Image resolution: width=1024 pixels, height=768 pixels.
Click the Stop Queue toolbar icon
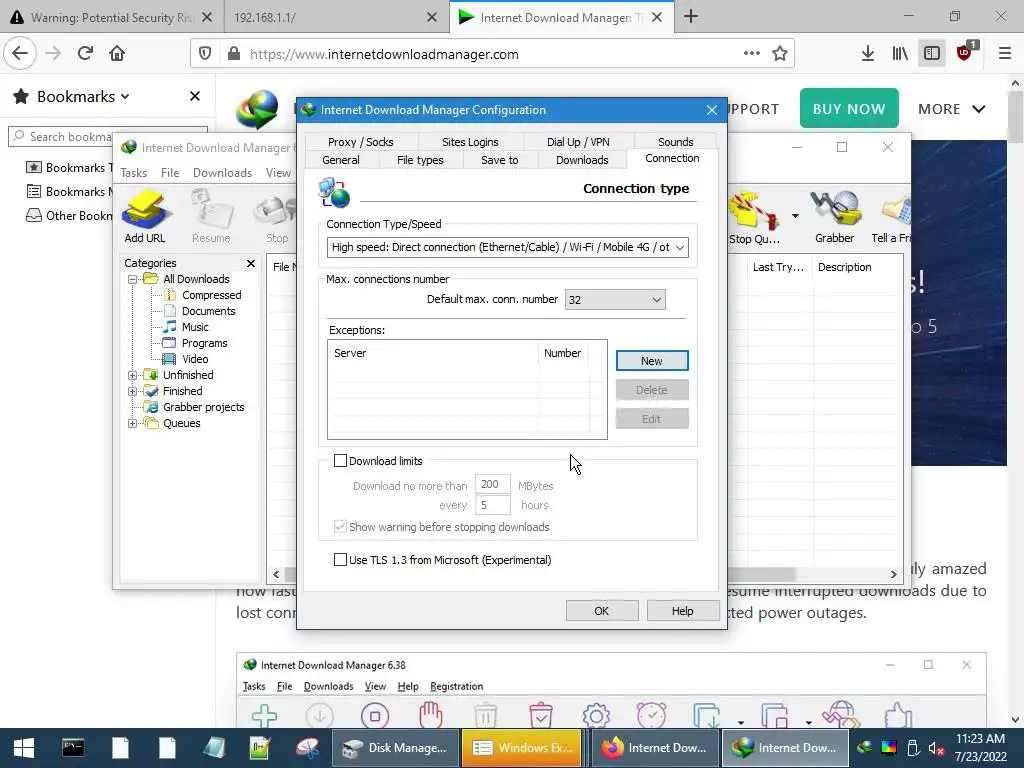pos(755,217)
